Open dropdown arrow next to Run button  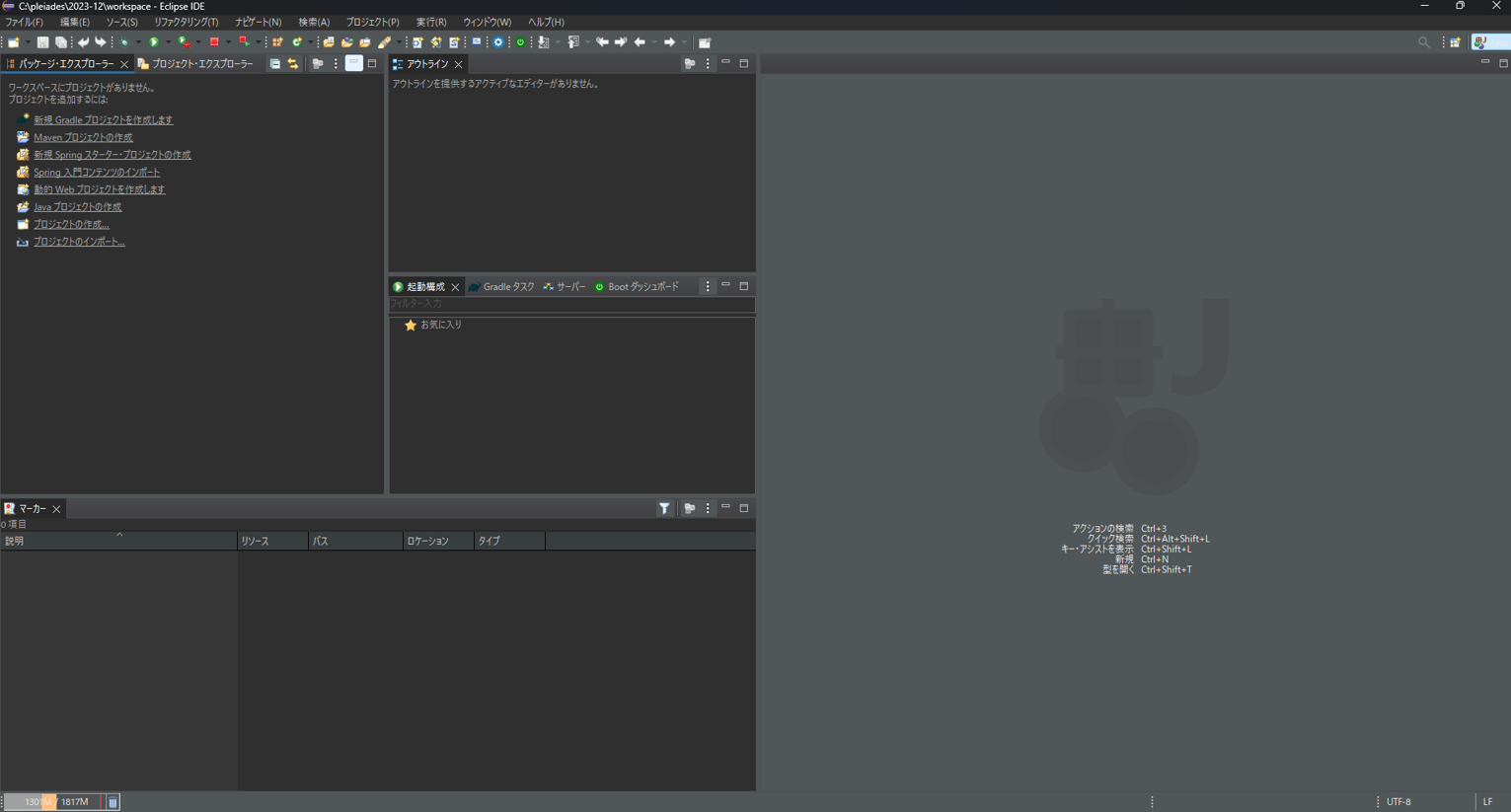[167, 42]
